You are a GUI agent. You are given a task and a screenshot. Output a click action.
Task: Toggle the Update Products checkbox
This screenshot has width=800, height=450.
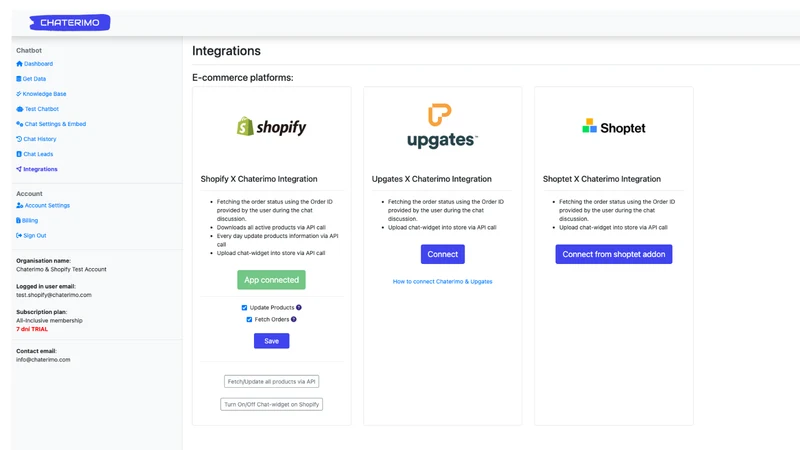point(244,308)
